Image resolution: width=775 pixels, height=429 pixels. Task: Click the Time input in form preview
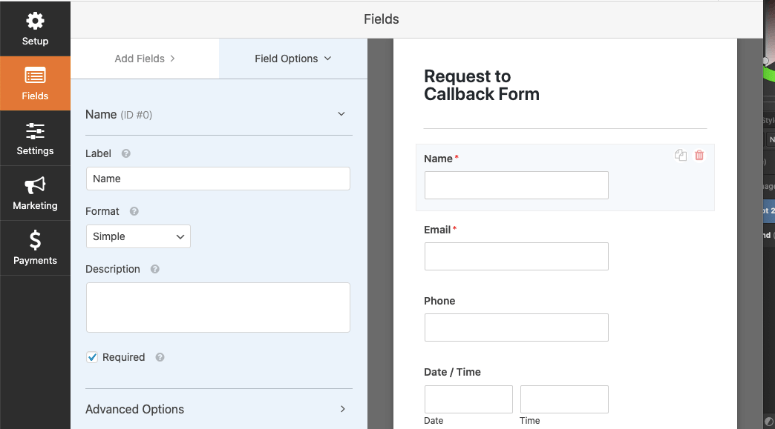click(x=564, y=399)
